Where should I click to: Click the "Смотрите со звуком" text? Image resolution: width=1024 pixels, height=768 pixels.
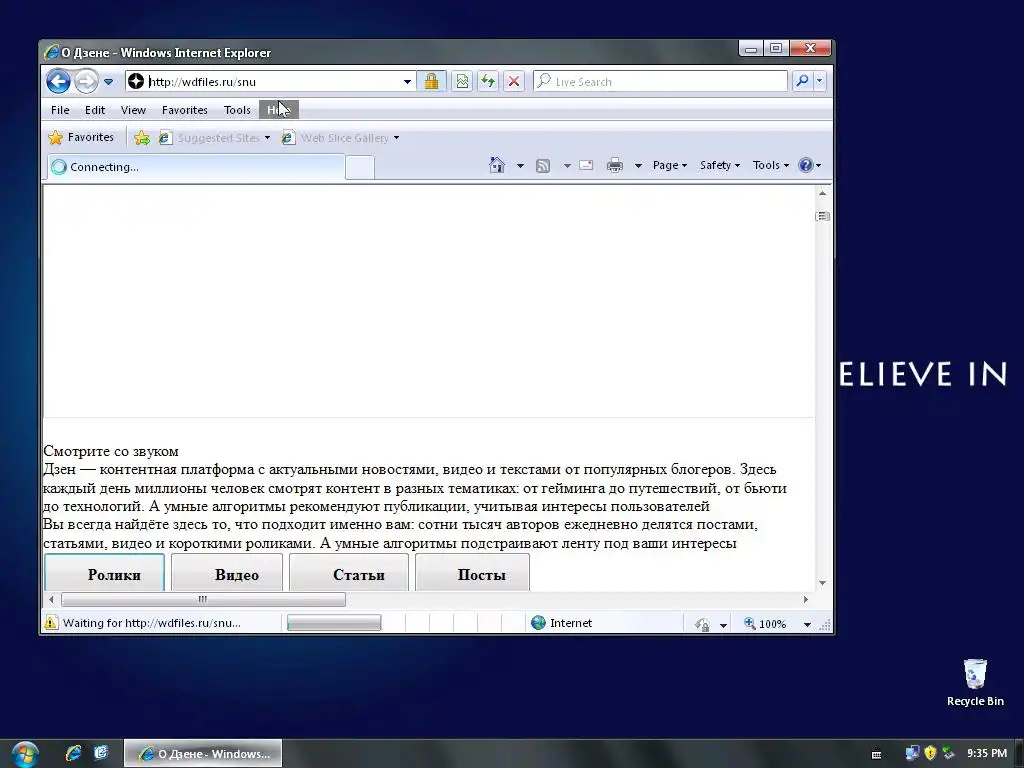(x=111, y=451)
